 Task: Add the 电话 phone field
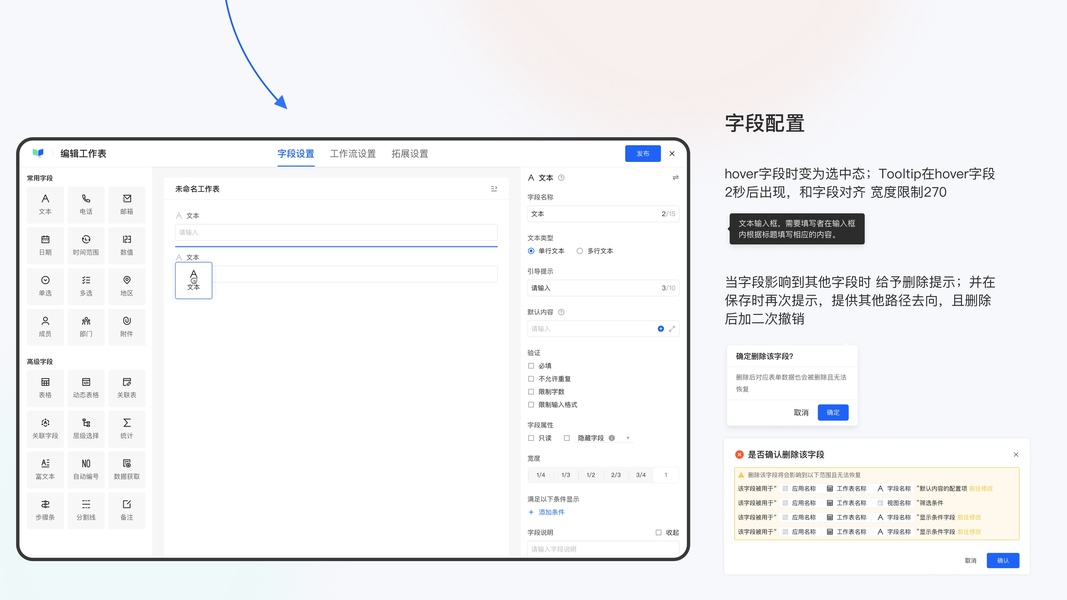pyautogui.click(x=86, y=204)
